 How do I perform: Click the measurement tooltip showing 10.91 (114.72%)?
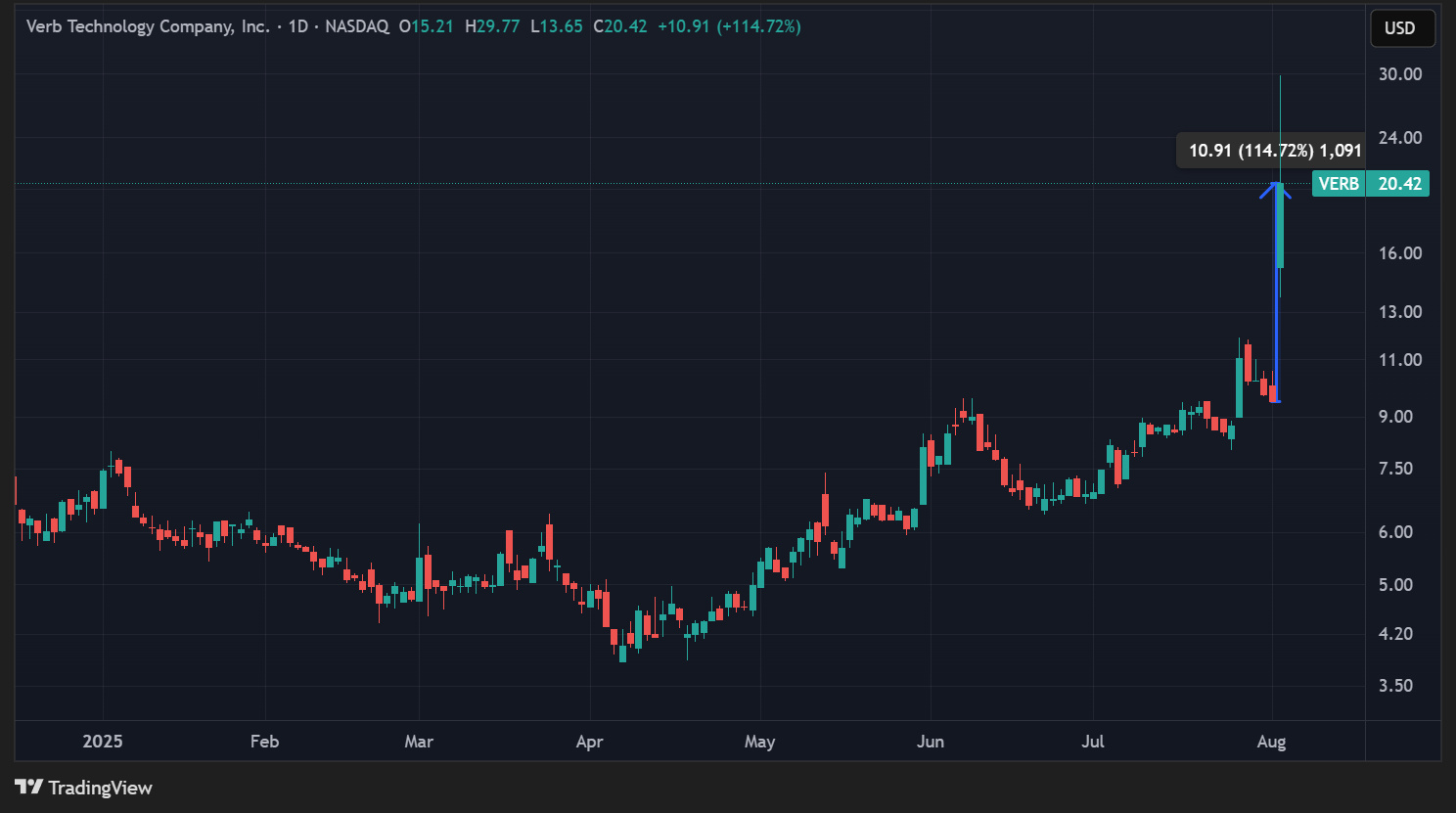click(1273, 151)
